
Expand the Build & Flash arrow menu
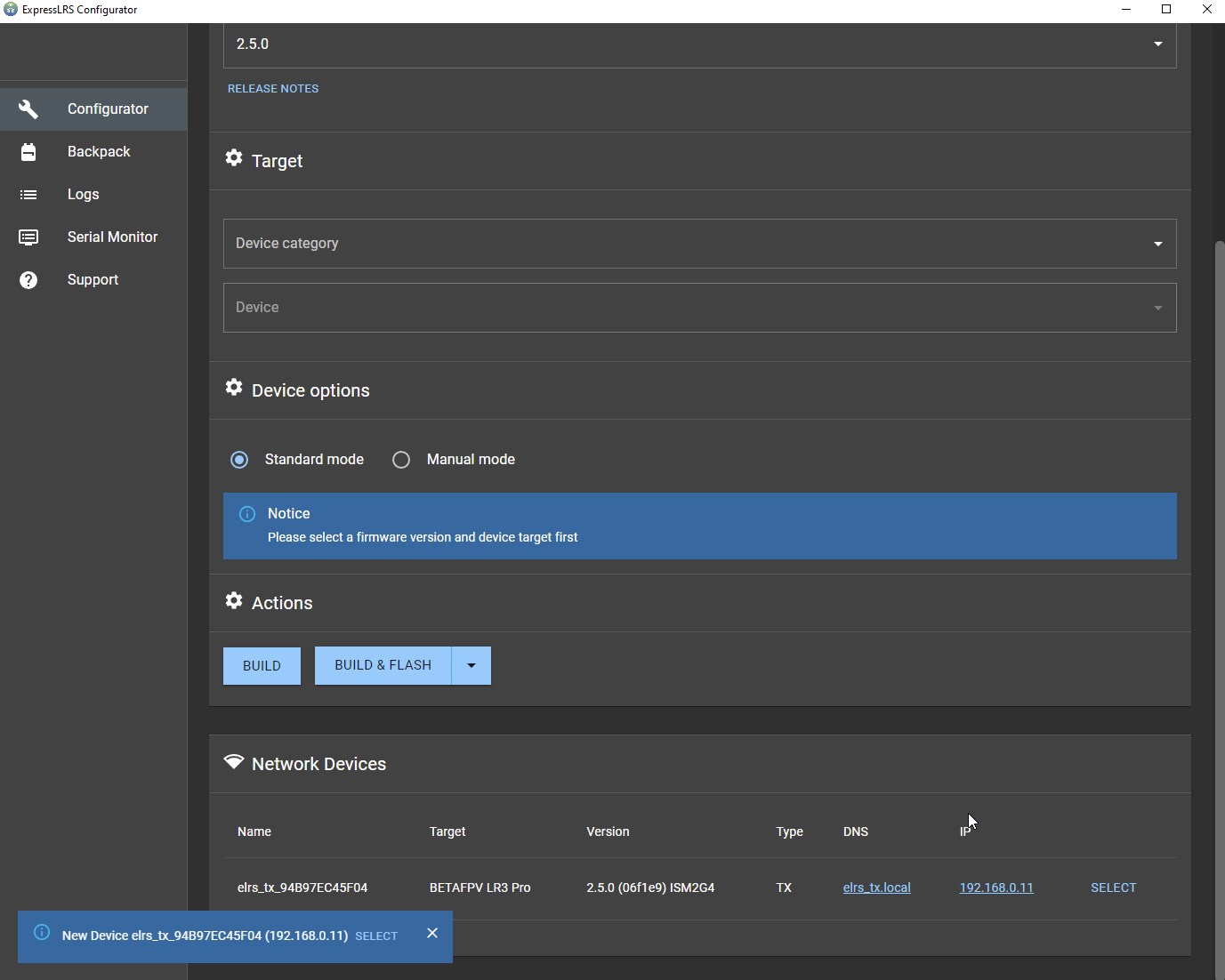471,666
